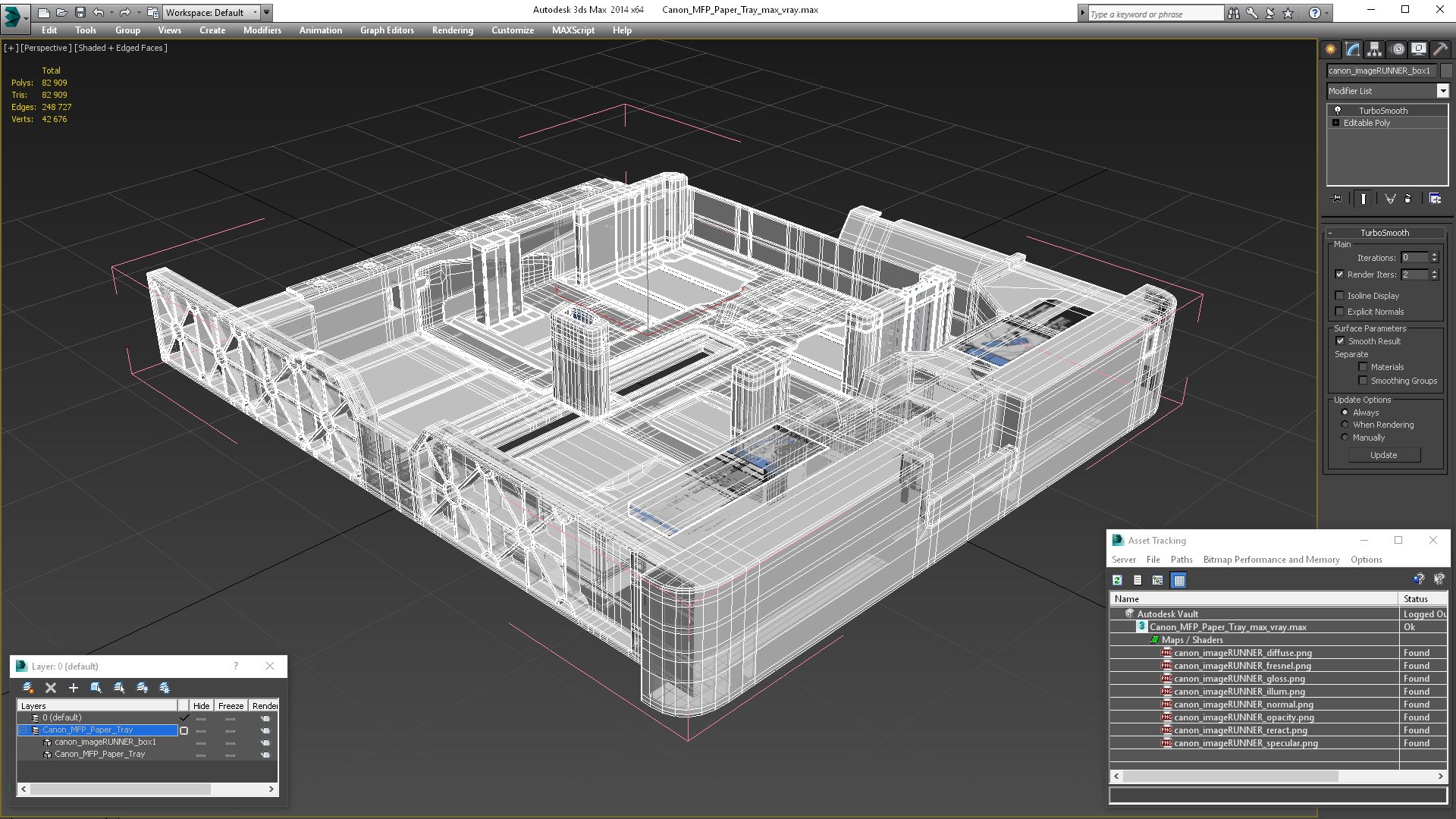Save the file with the floppy disk icon
This screenshot has height=819, width=1456.
(80, 12)
